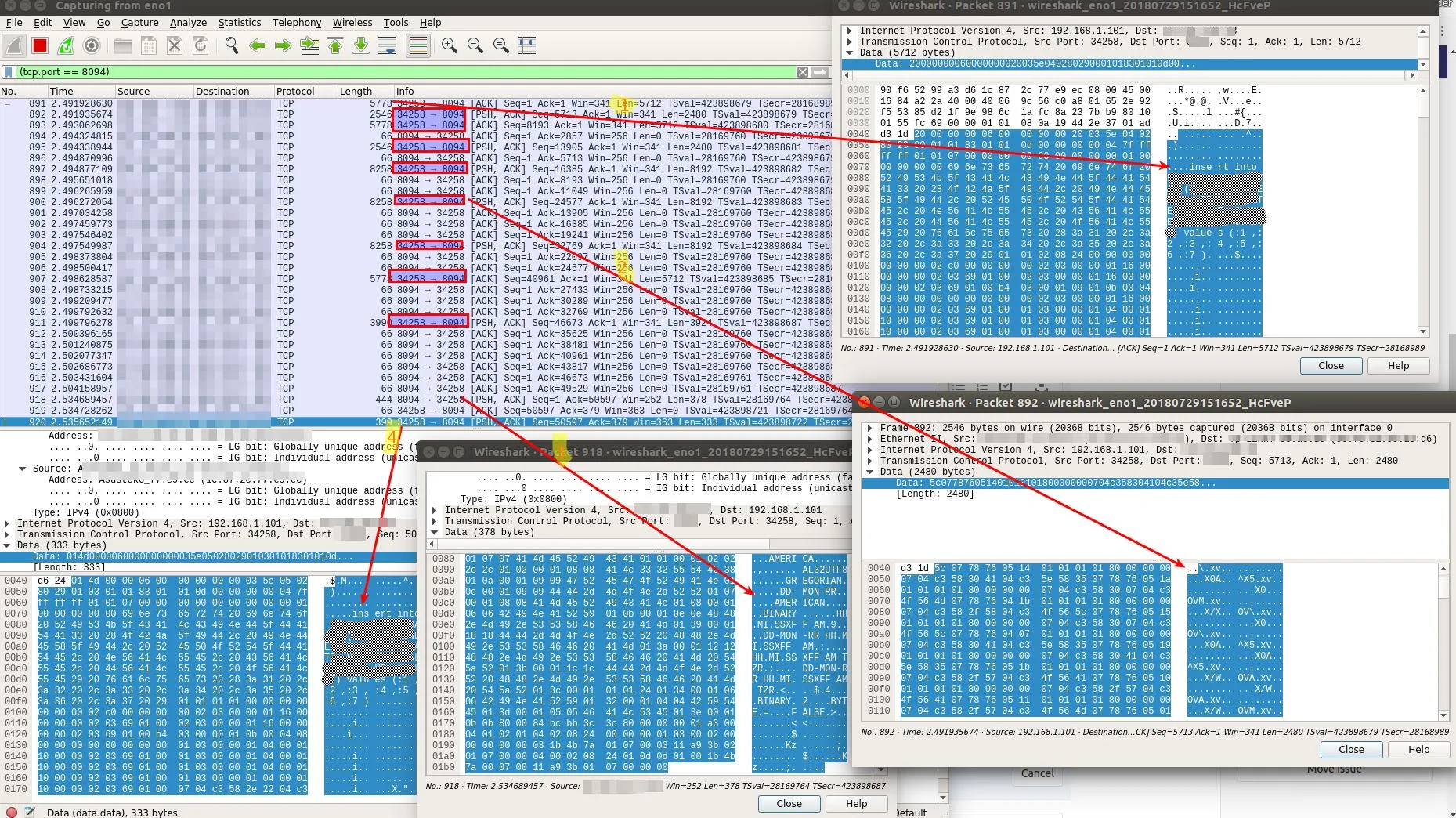
Task: Expand Internet Protocol Version 4 in main details pane
Action: tap(8, 523)
